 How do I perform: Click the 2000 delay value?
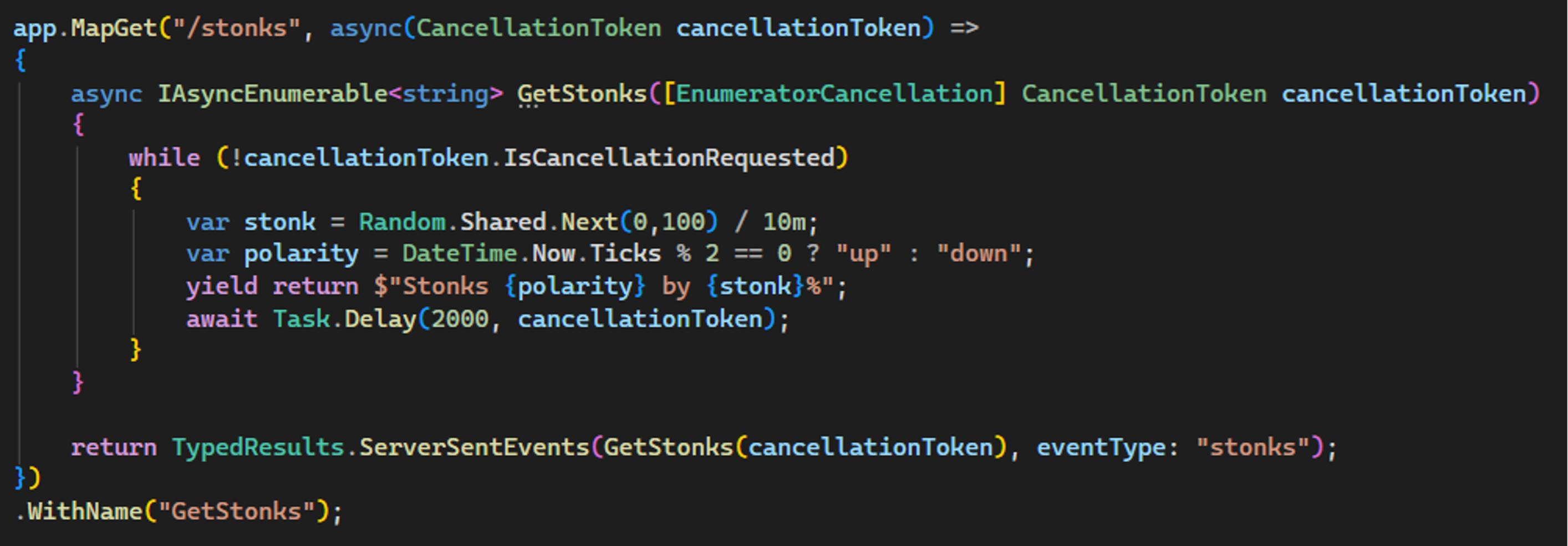[x=460, y=319]
